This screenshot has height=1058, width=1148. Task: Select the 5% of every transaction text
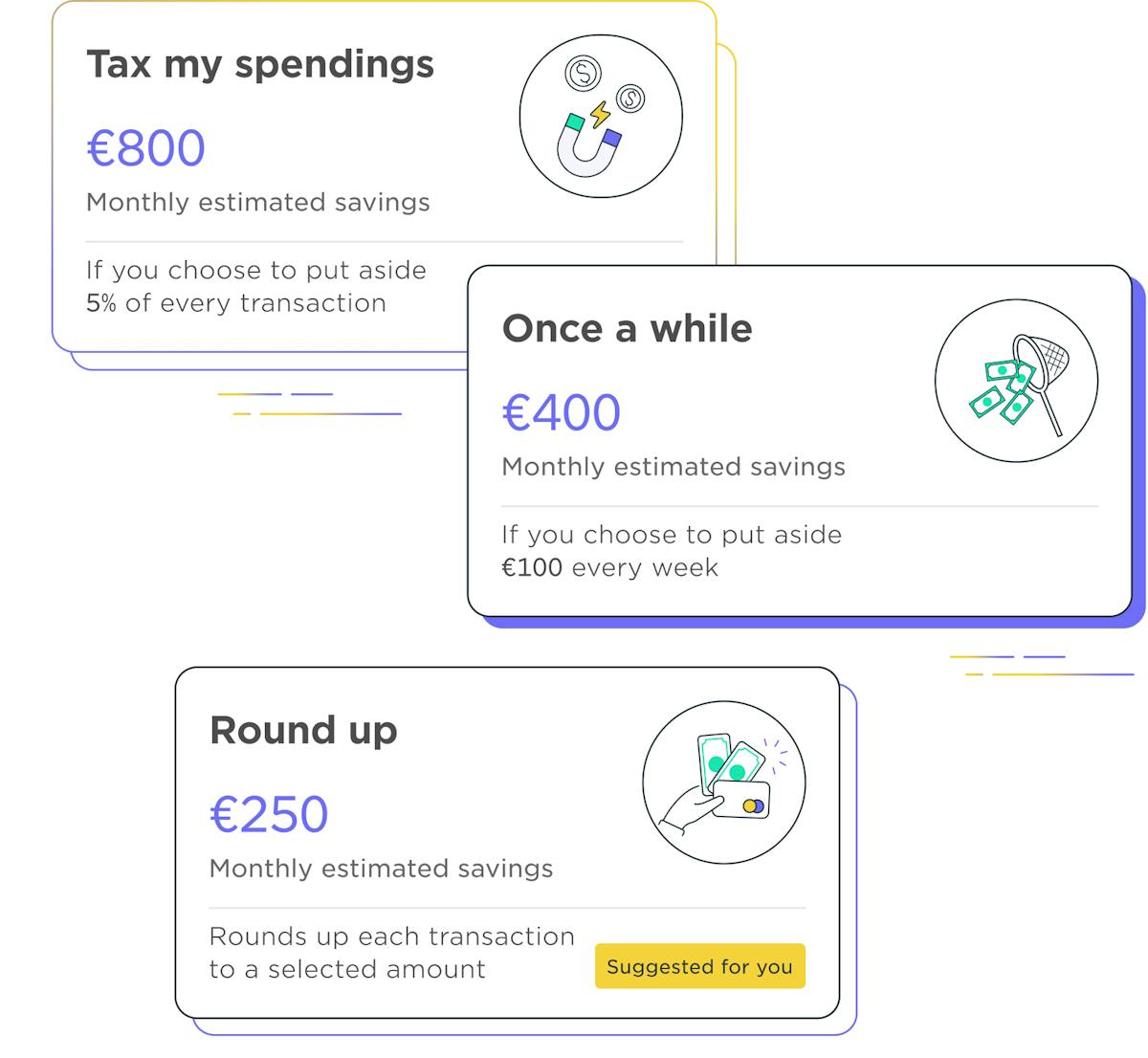pos(236,303)
